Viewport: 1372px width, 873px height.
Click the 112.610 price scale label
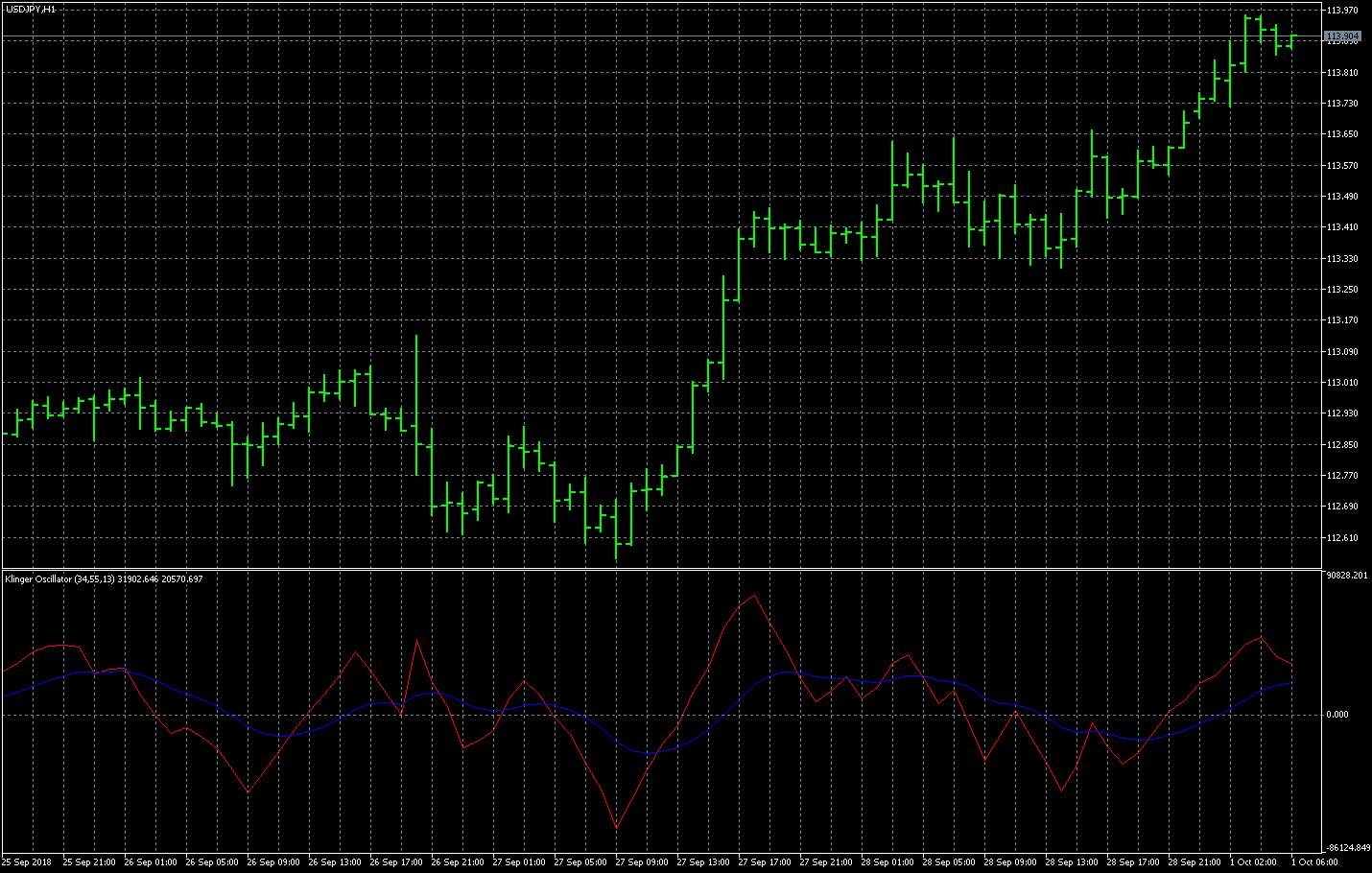[1342, 537]
